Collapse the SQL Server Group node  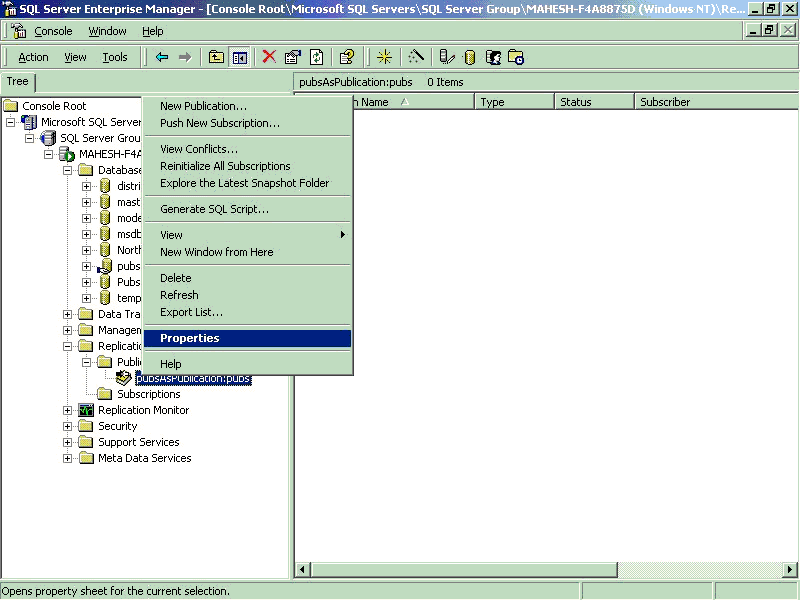click(x=30, y=138)
